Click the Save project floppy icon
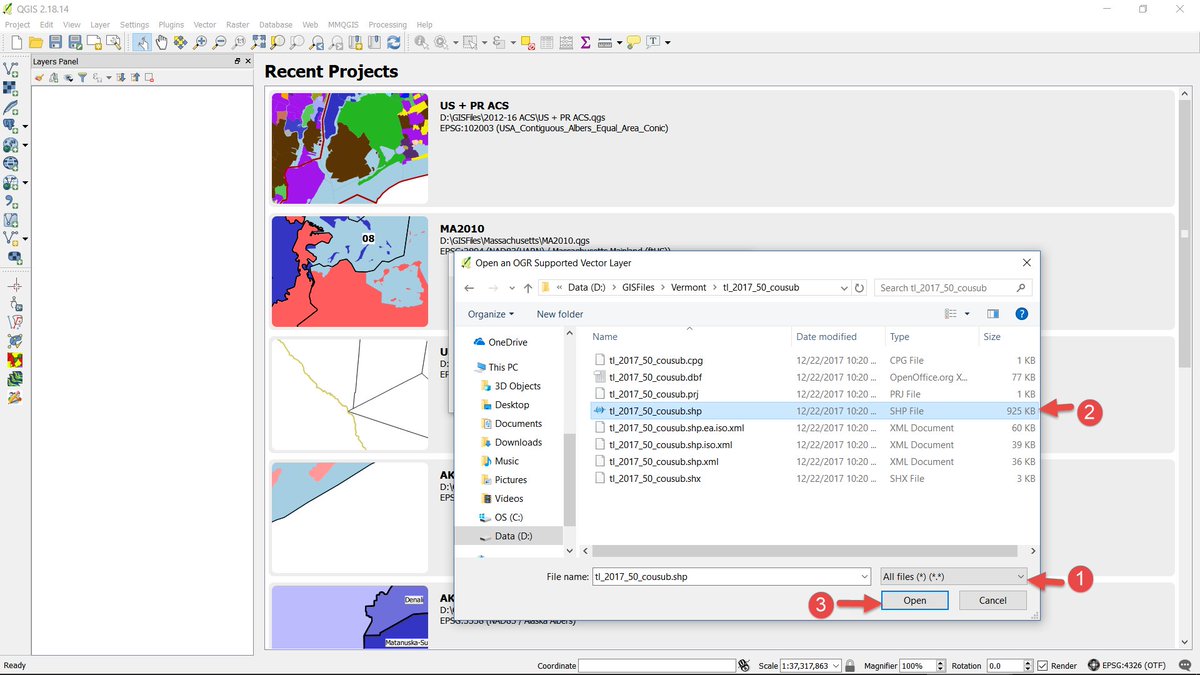This screenshot has height=675, width=1200. click(55, 42)
